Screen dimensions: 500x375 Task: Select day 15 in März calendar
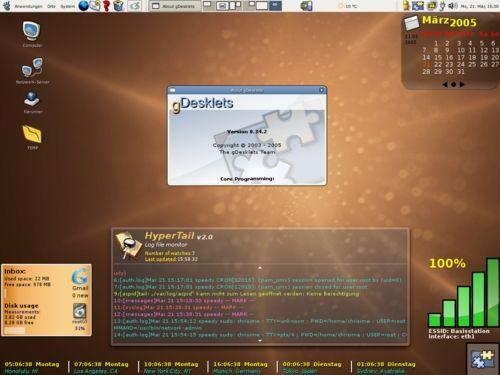coord(438,57)
